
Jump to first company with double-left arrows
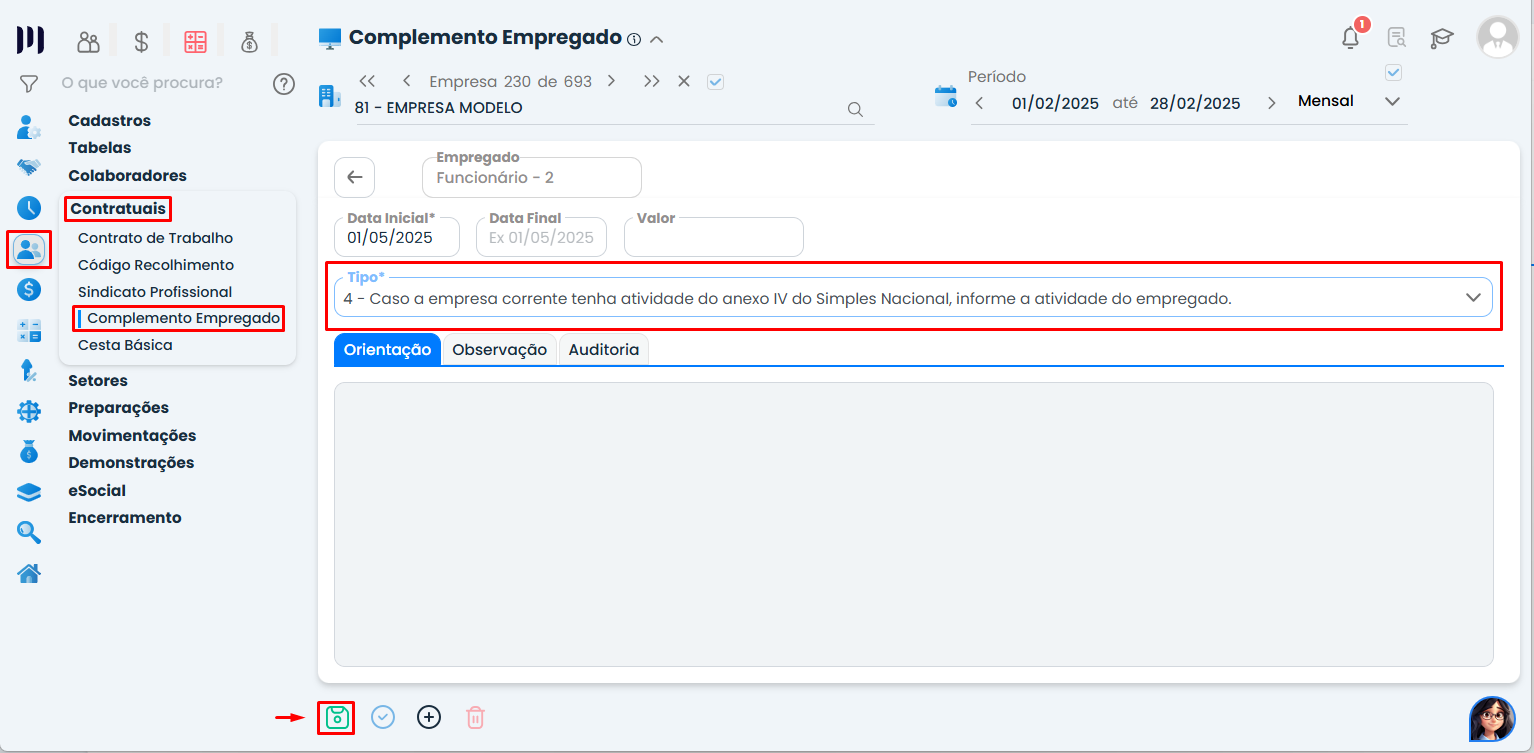[367, 82]
